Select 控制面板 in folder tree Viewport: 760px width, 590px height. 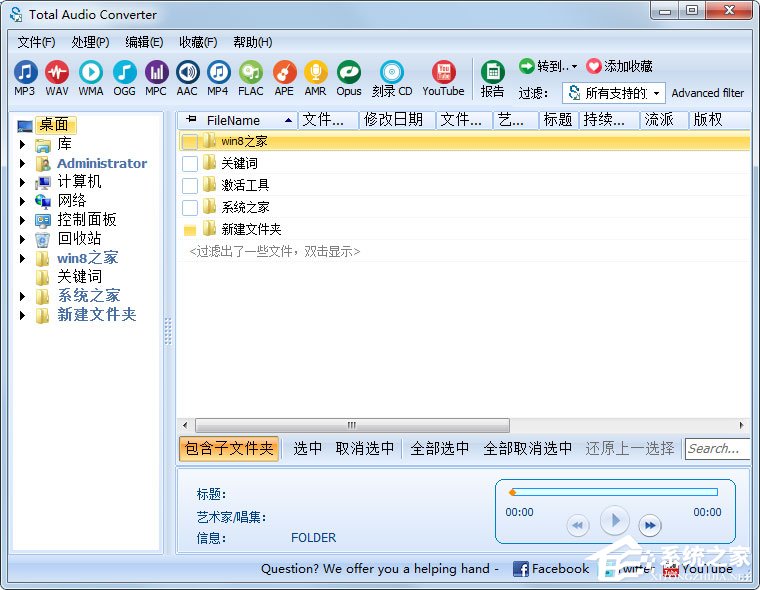87,220
